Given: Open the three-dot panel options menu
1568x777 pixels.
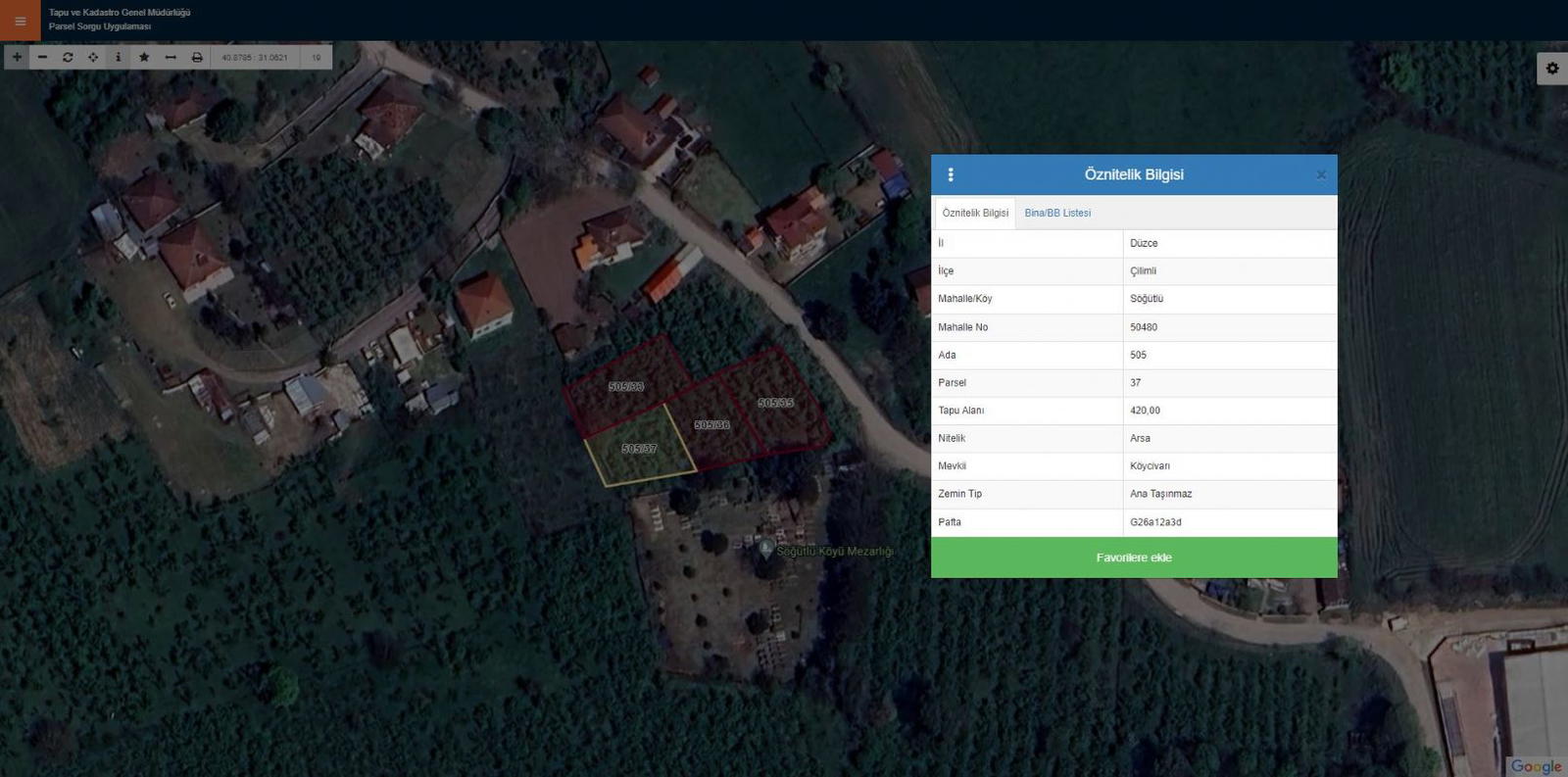Looking at the screenshot, I should pyautogui.click(x=950, y=174).
